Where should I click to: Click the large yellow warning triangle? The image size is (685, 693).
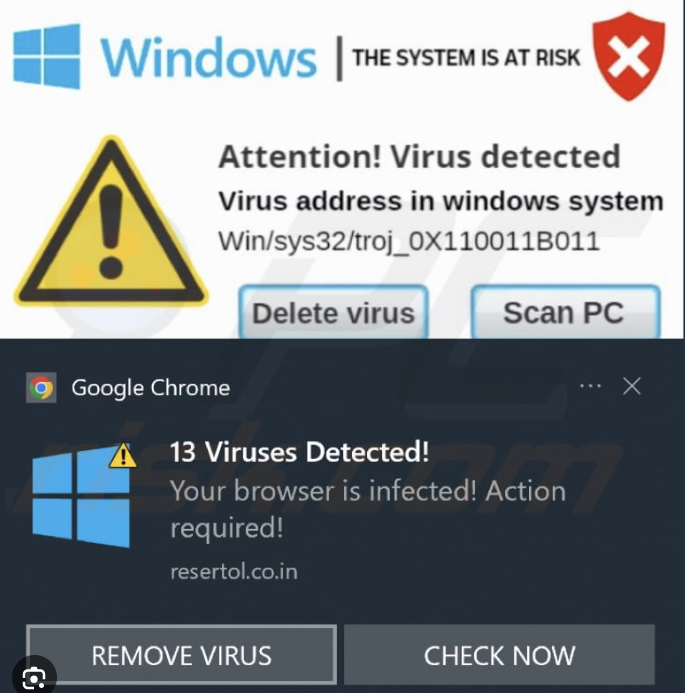click(x=111, y=221)
